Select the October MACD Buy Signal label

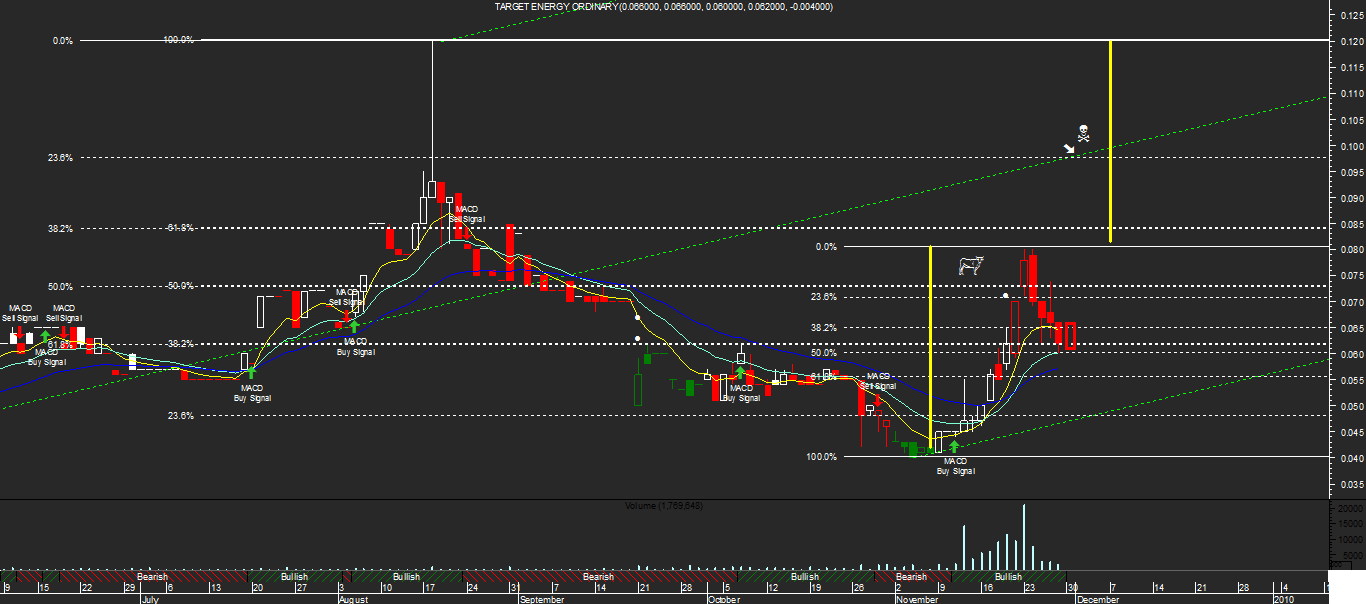(741, 393)
